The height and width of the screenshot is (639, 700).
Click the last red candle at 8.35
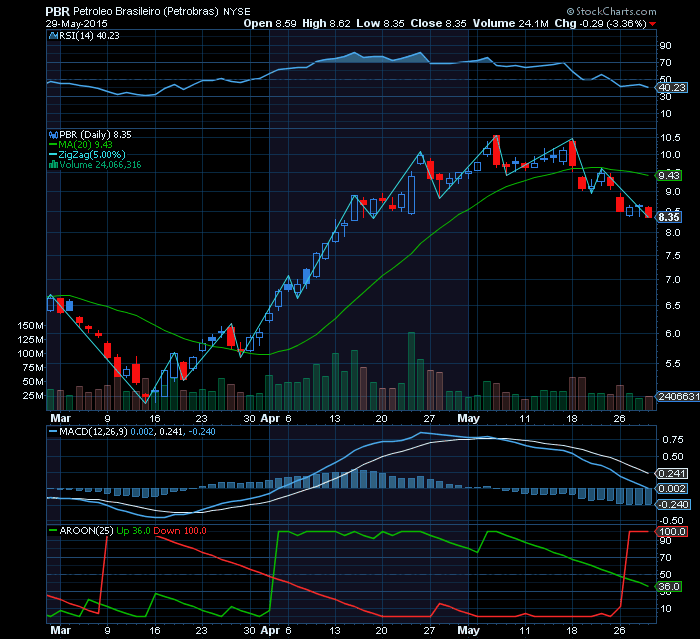[x=648, y=213]
